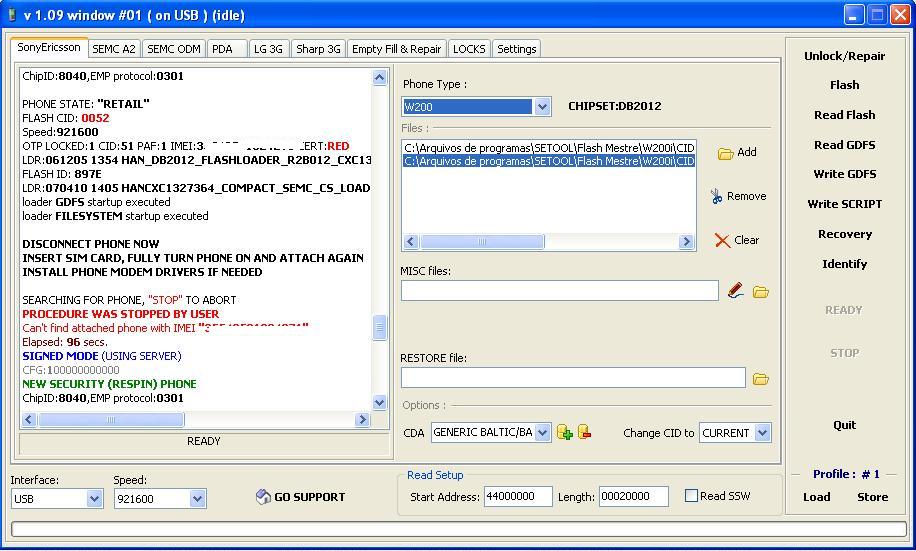Click the Load profile button
This screenshot has height=551, width=916.
click(816, 497)
